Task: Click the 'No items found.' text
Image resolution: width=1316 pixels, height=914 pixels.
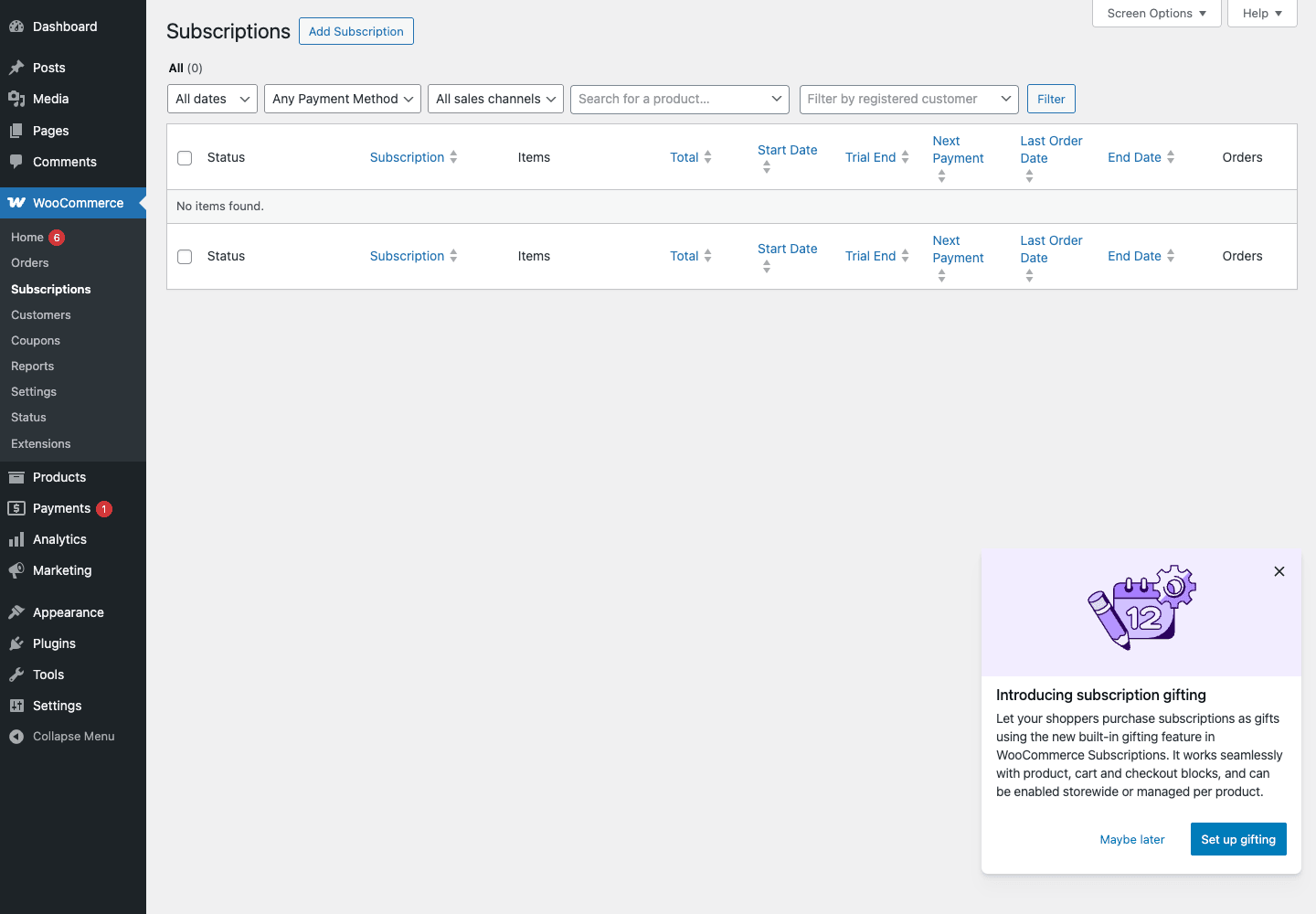Action: [x=220, y=207]
